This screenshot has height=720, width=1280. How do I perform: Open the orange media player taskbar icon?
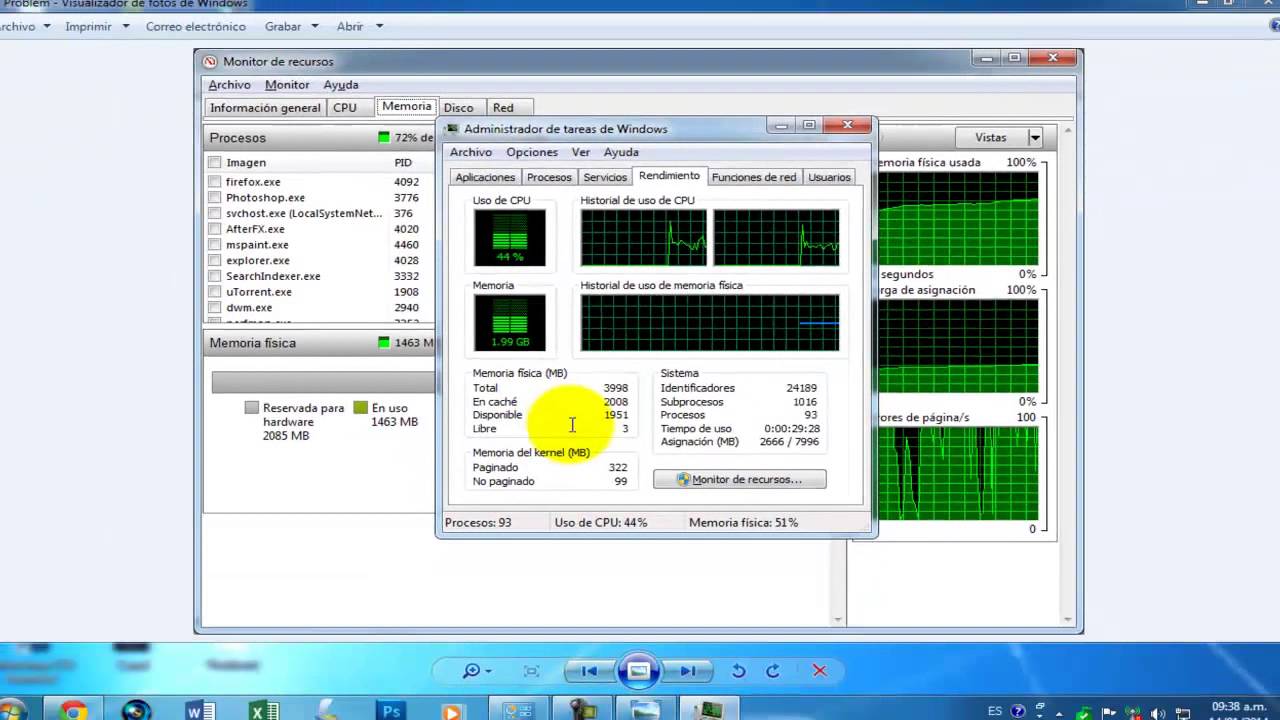click(x=455, y=710)
